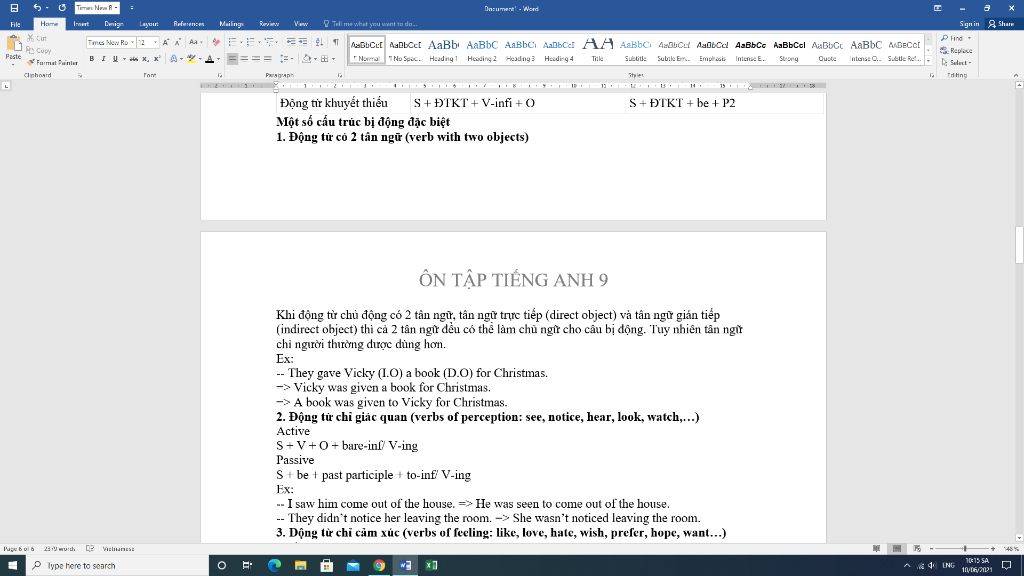Undo the last action
The image size is (1024, 576).
point(37,8)
